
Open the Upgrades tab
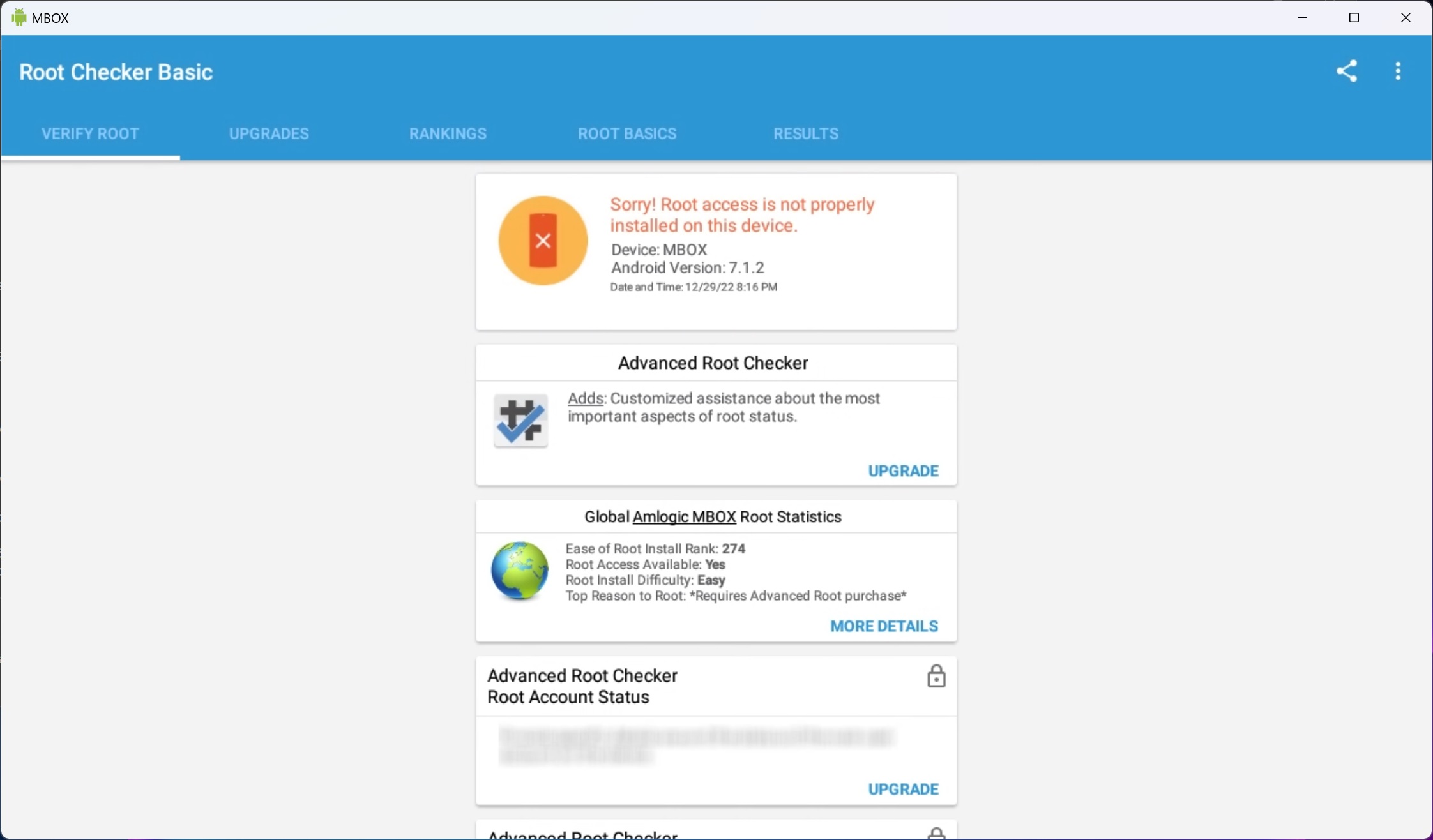pos(269,133)
